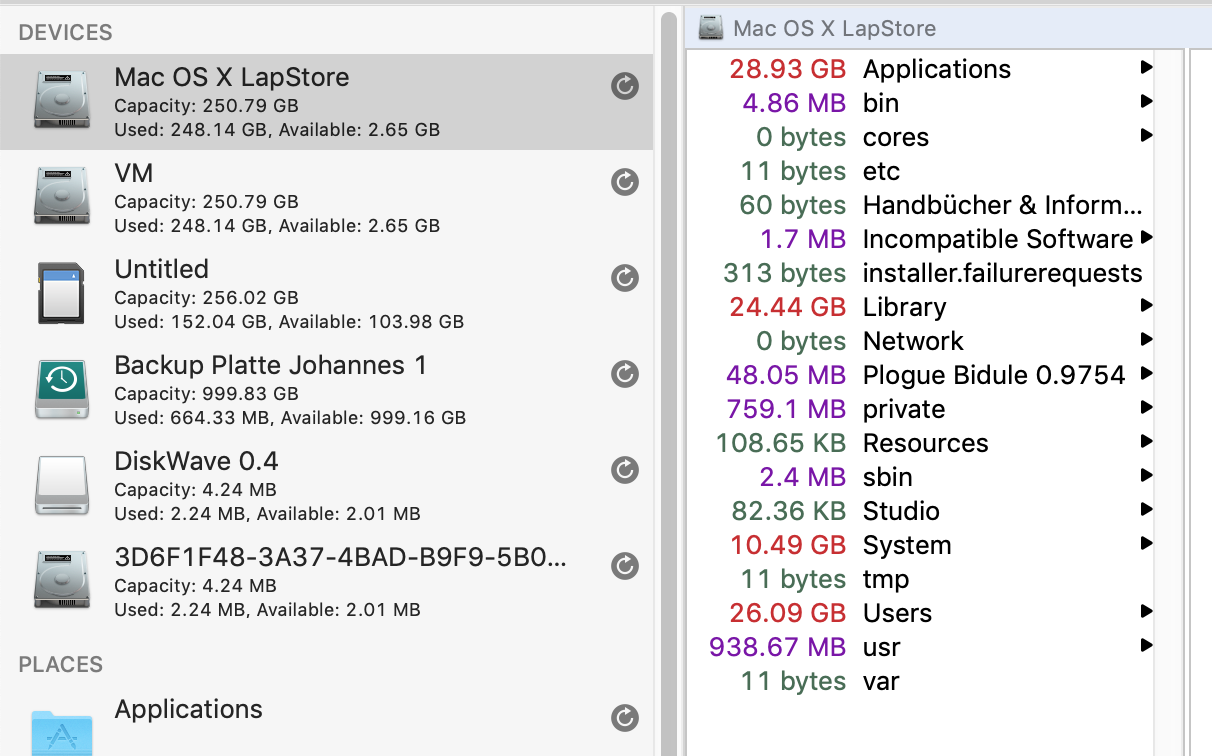This screenshot has height=756, width=1212.
Task: Click the 3D6F1F48-3A37 volume drive icon
Action: 61,581
